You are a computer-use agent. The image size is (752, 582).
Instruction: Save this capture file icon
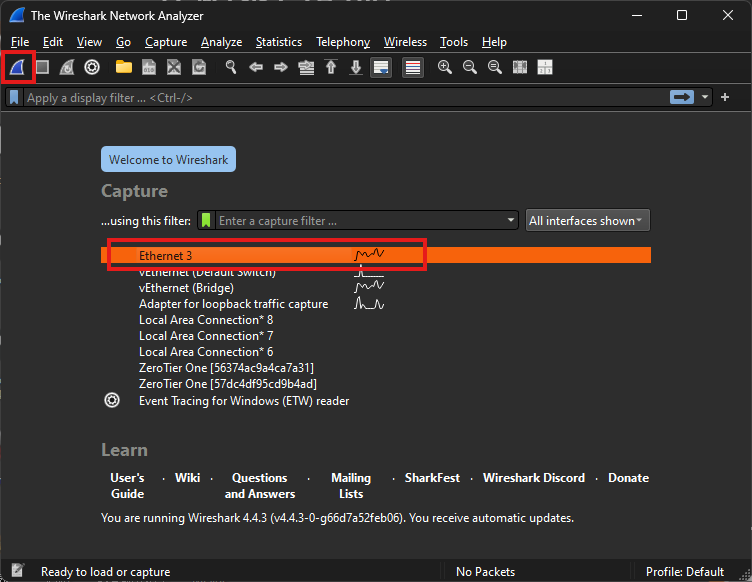149,67
